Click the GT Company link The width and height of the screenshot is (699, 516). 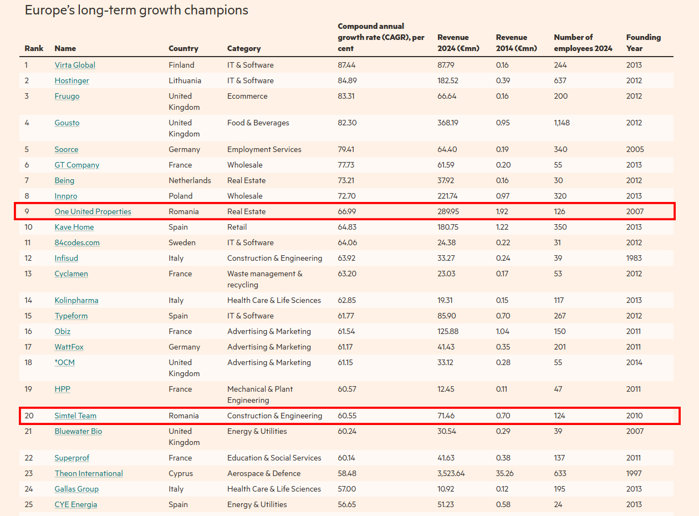tap(77, 165)
